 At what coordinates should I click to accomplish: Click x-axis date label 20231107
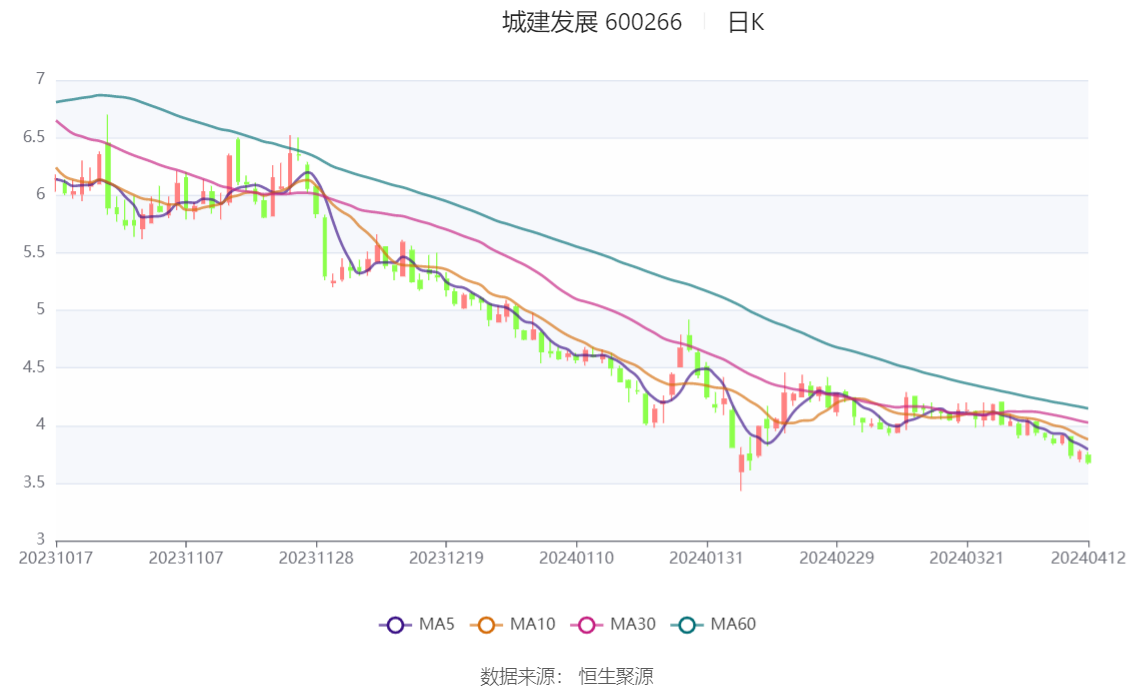[x=186, y=558]
